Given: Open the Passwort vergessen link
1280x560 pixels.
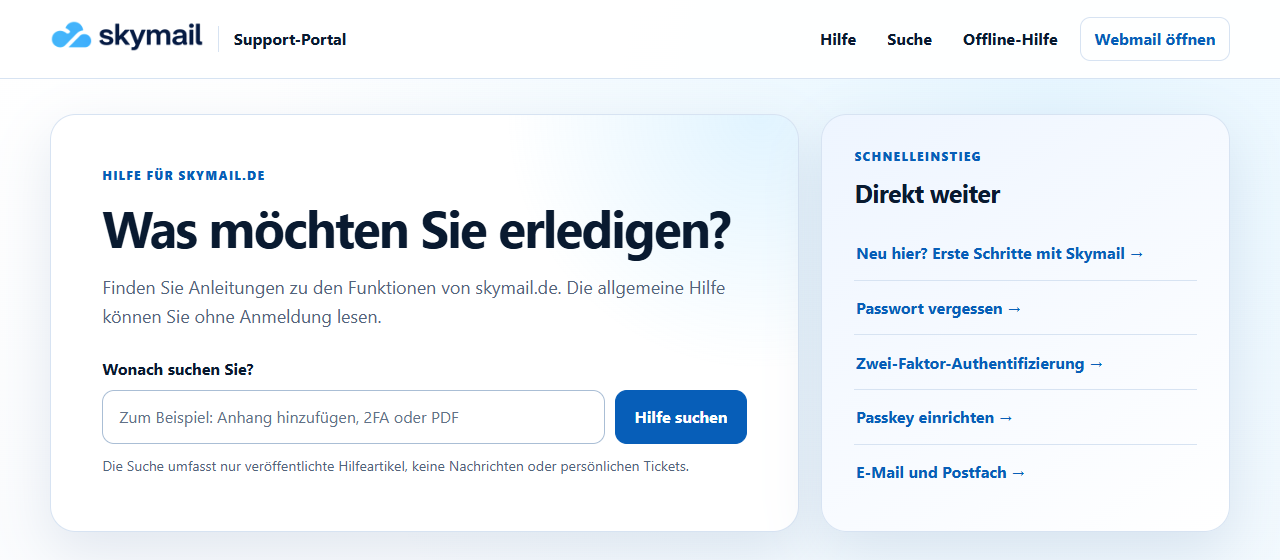Looking at the screenshot, I should pyautogui.click(x=939, y=309).
